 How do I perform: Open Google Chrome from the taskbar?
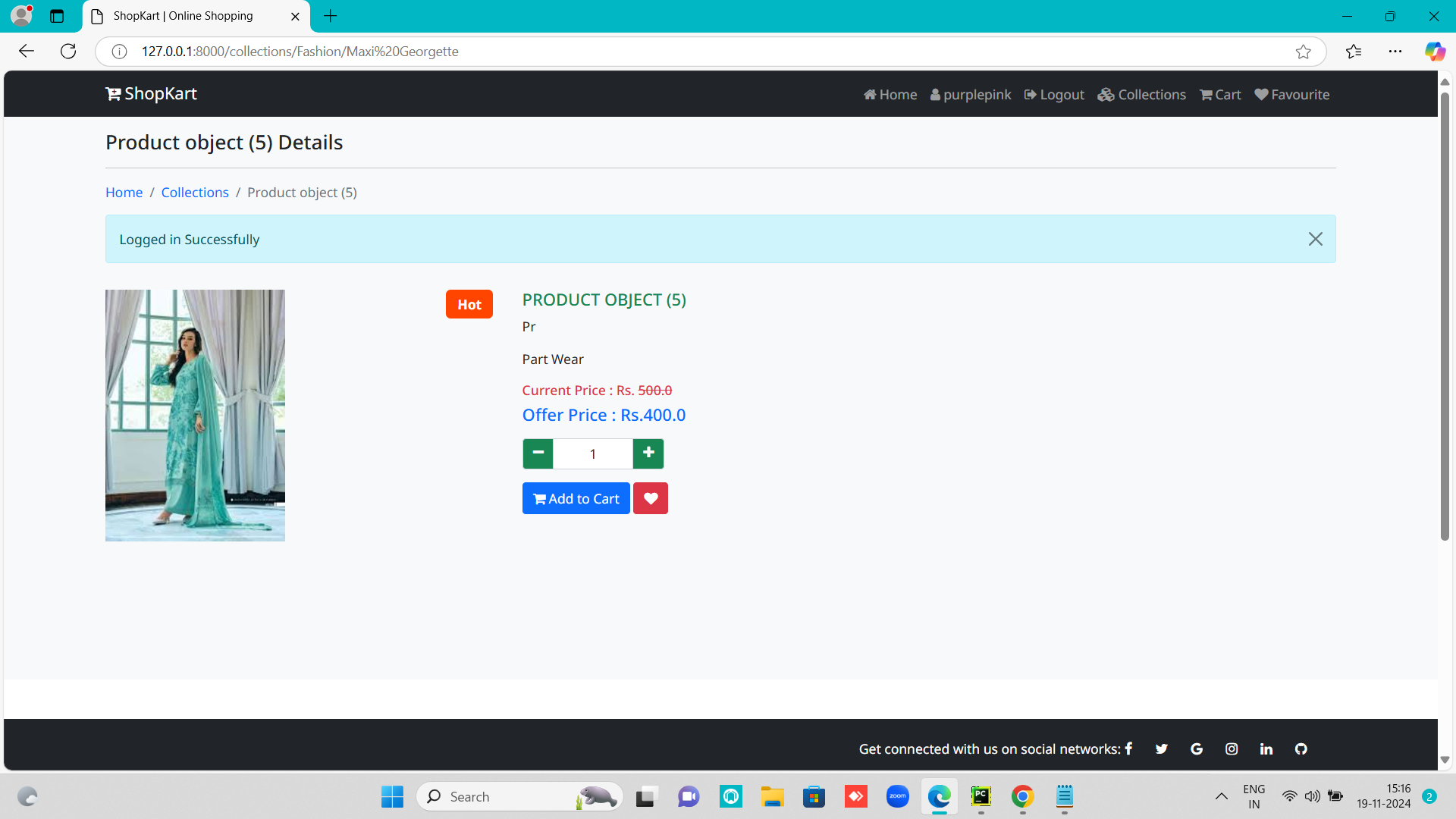click(1023, 796)
